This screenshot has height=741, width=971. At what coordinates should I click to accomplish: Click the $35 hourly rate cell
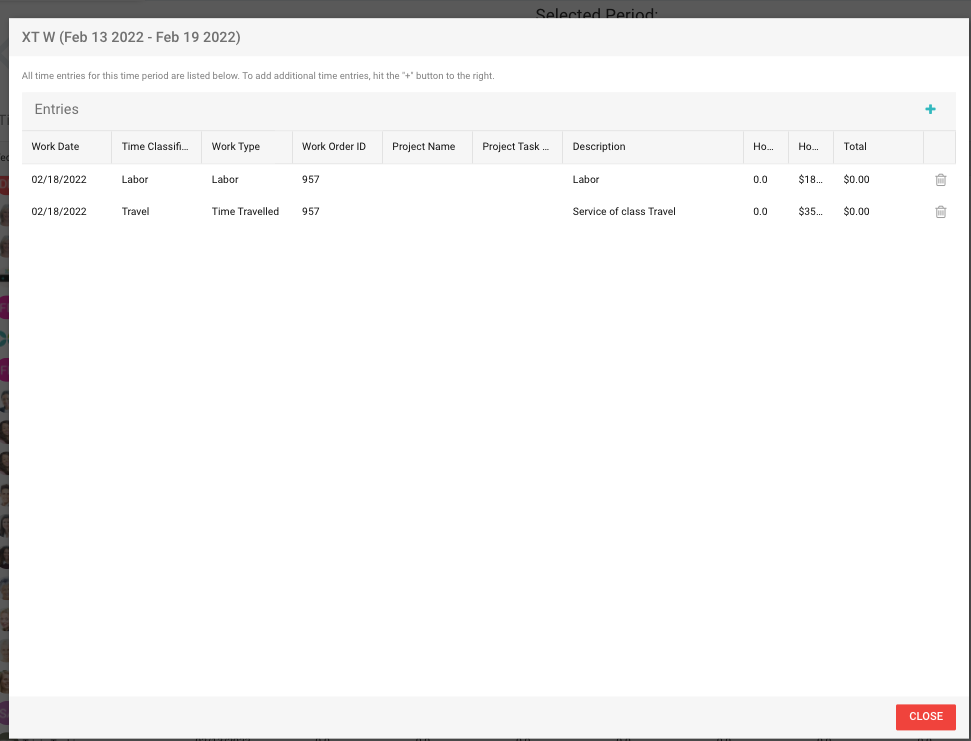coord(810,212)
